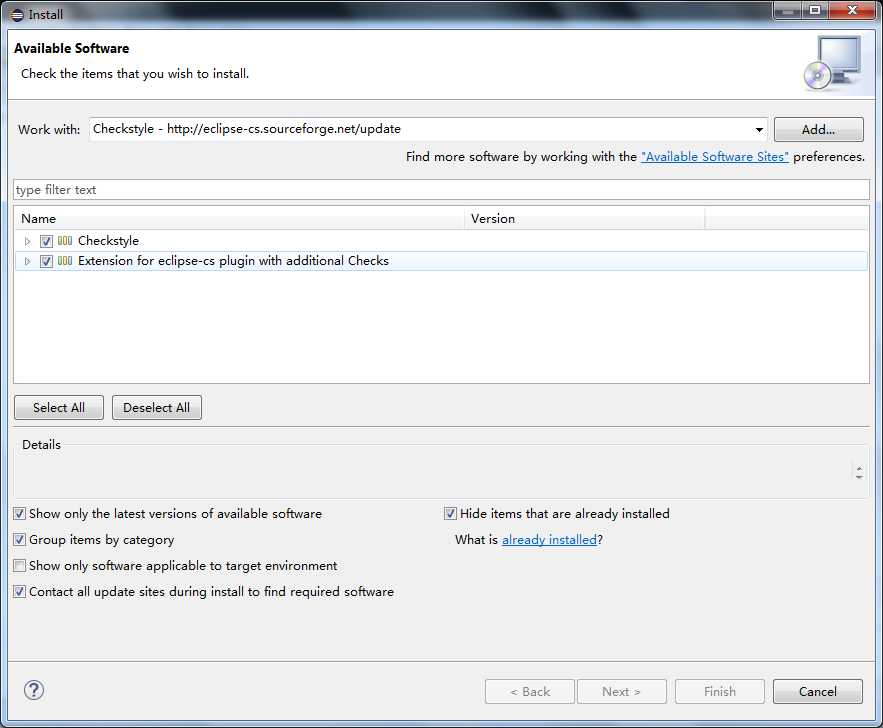Viewport: 883px width, 728px height.
Task: Click the Details area scroll stepper
Action: (x=859, y=472)
